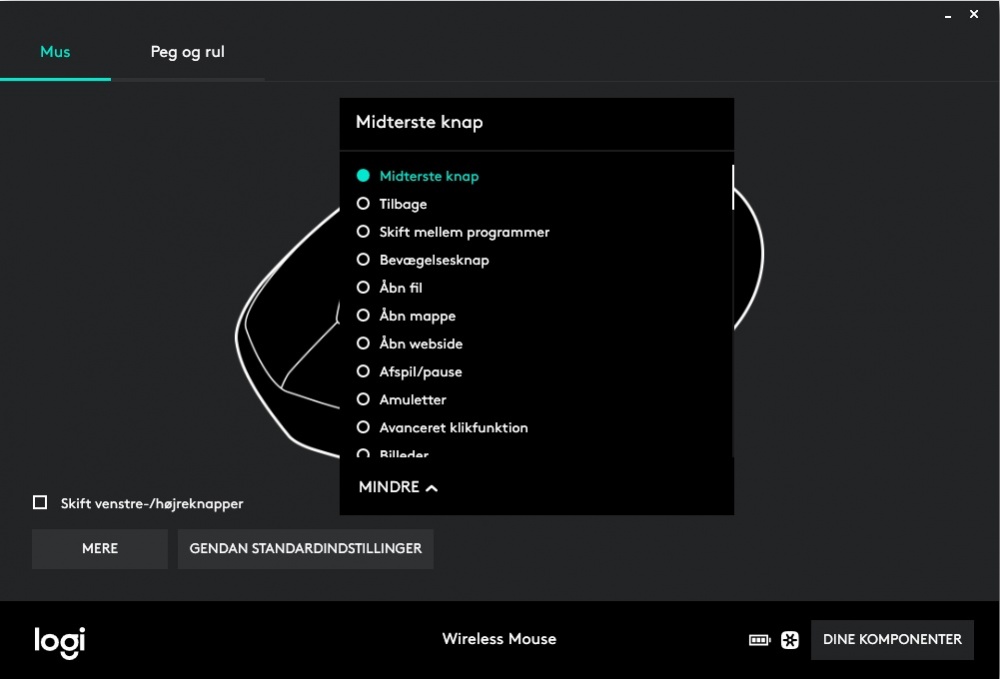Click the battery status icon
Screen dimensions: 1000x679
pos(759,640)
